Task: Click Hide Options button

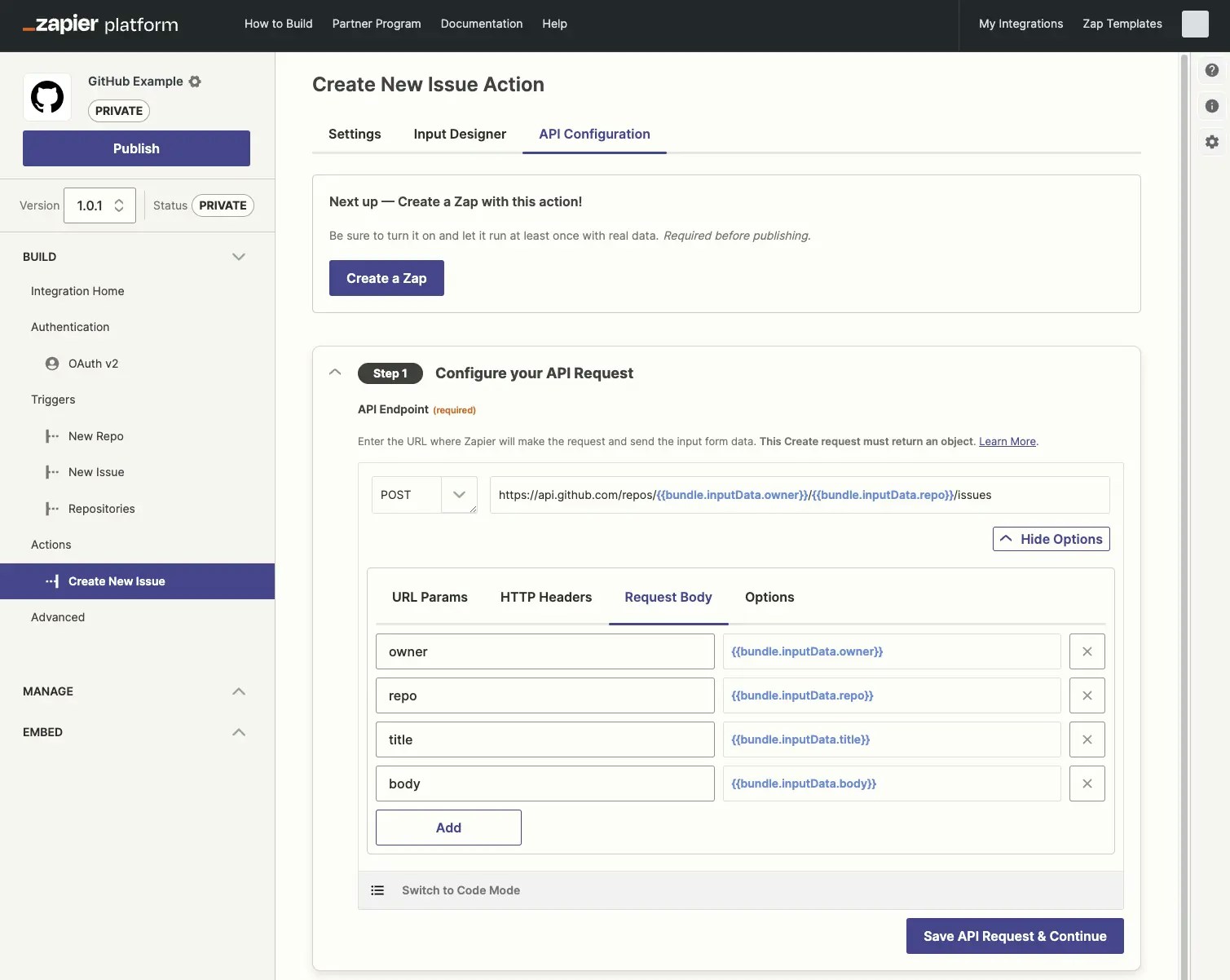Action: pyautogui.click(x=1051, y=539)
